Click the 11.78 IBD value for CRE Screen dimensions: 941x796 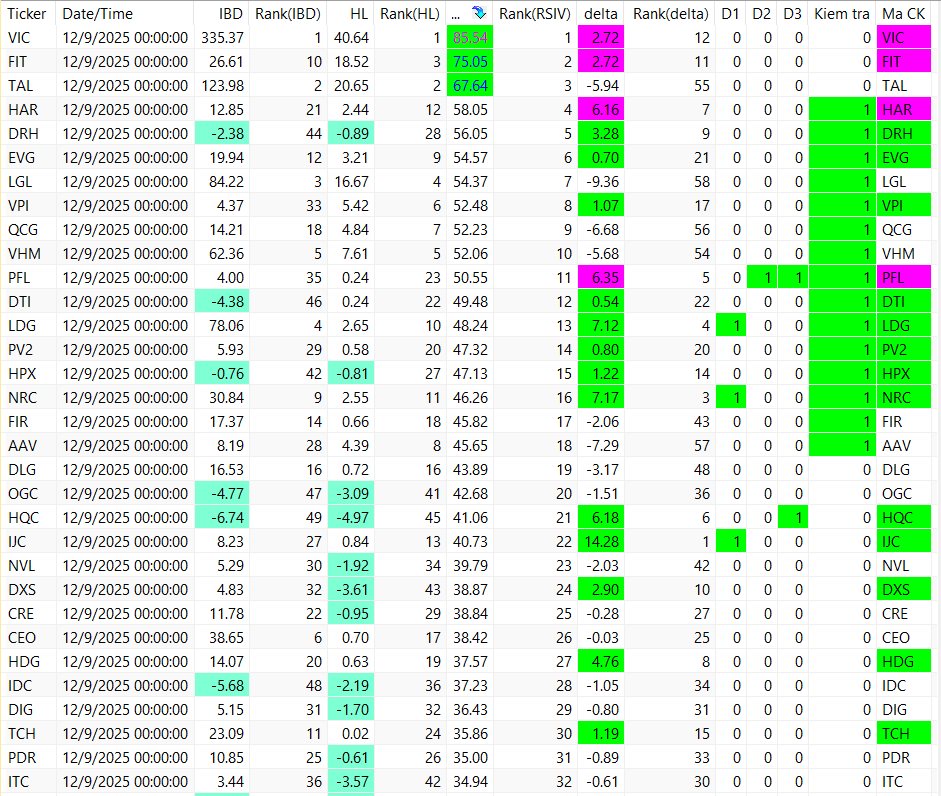[226, 614]
